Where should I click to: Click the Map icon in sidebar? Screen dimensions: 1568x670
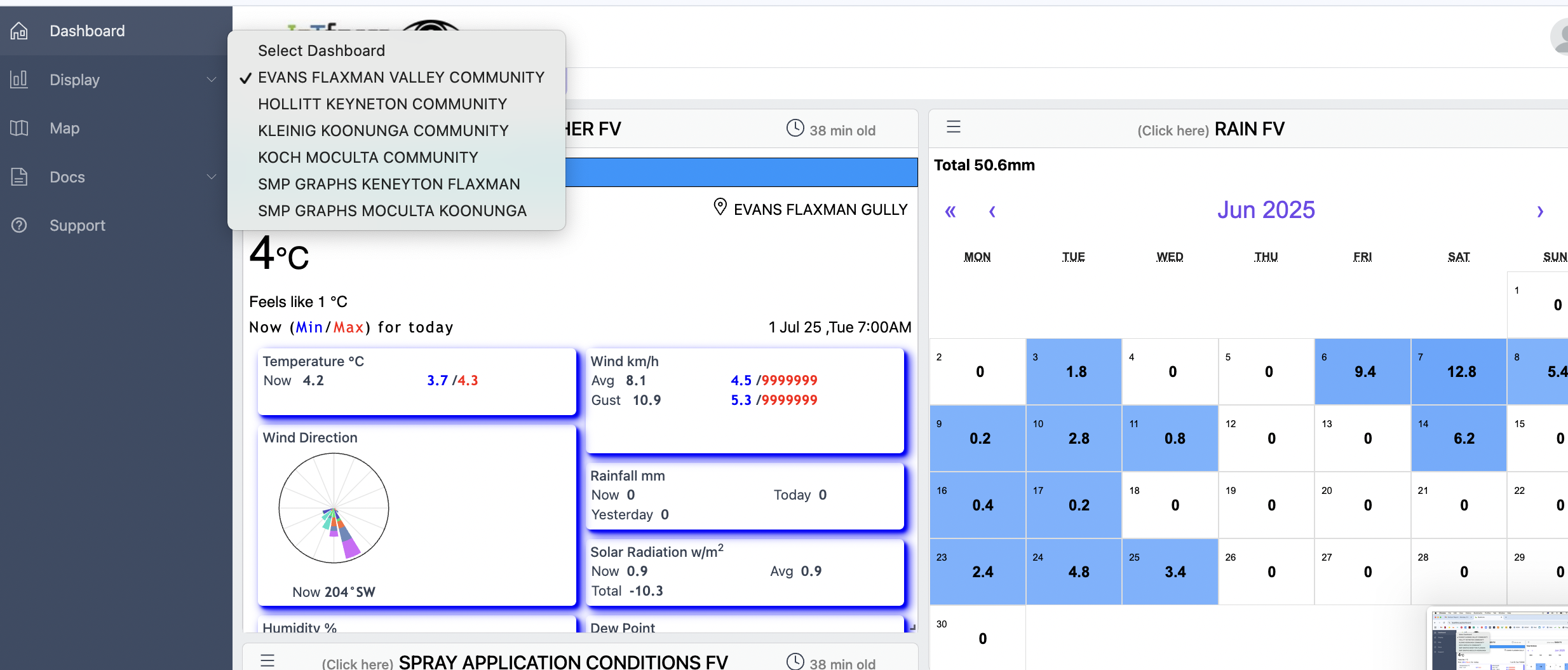pyautogui.click(x=19, y=128)
